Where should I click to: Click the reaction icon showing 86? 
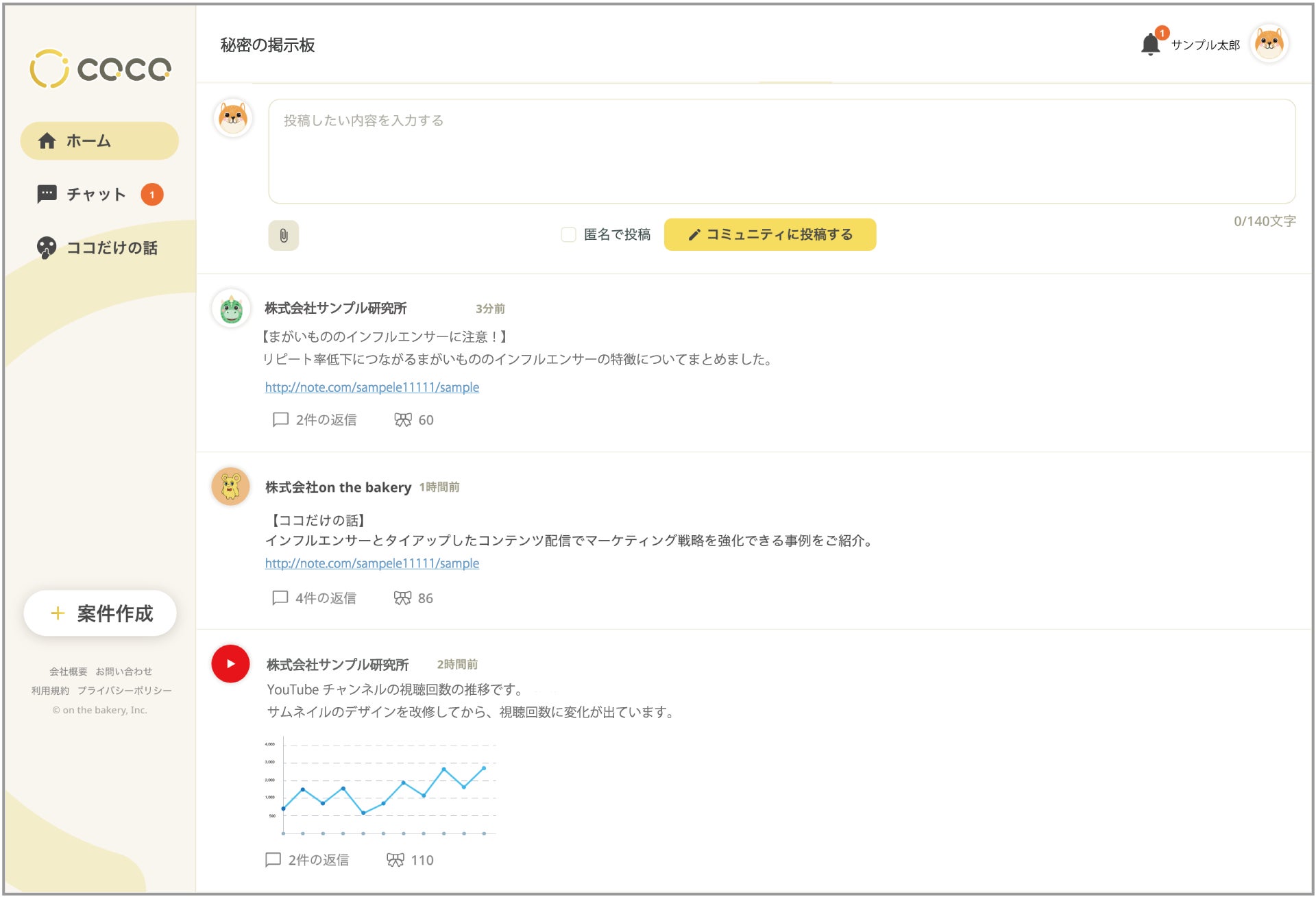(x=403, y=598)
